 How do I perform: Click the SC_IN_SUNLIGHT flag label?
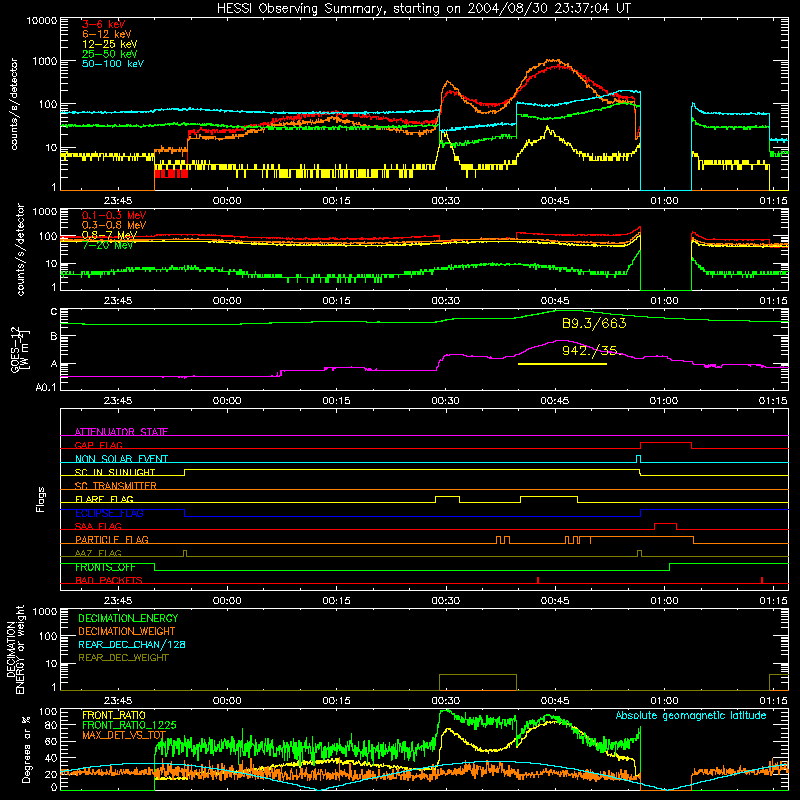115,472
